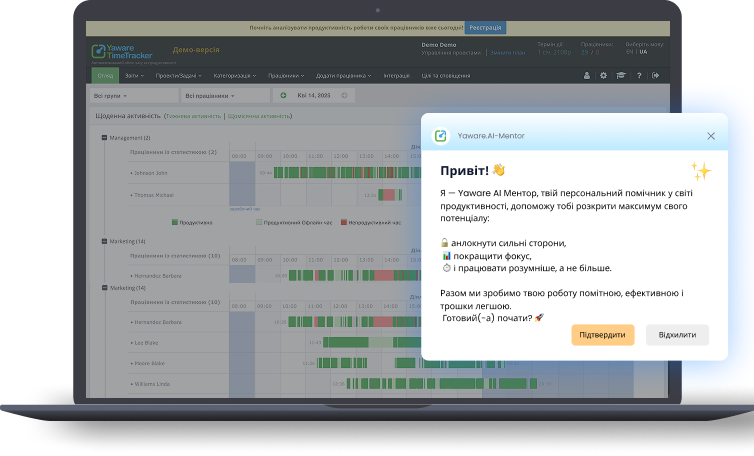Click the Demo Demo account name
Image resolution: width=754 pixels, height=456 pixels.
click(439, 45)
